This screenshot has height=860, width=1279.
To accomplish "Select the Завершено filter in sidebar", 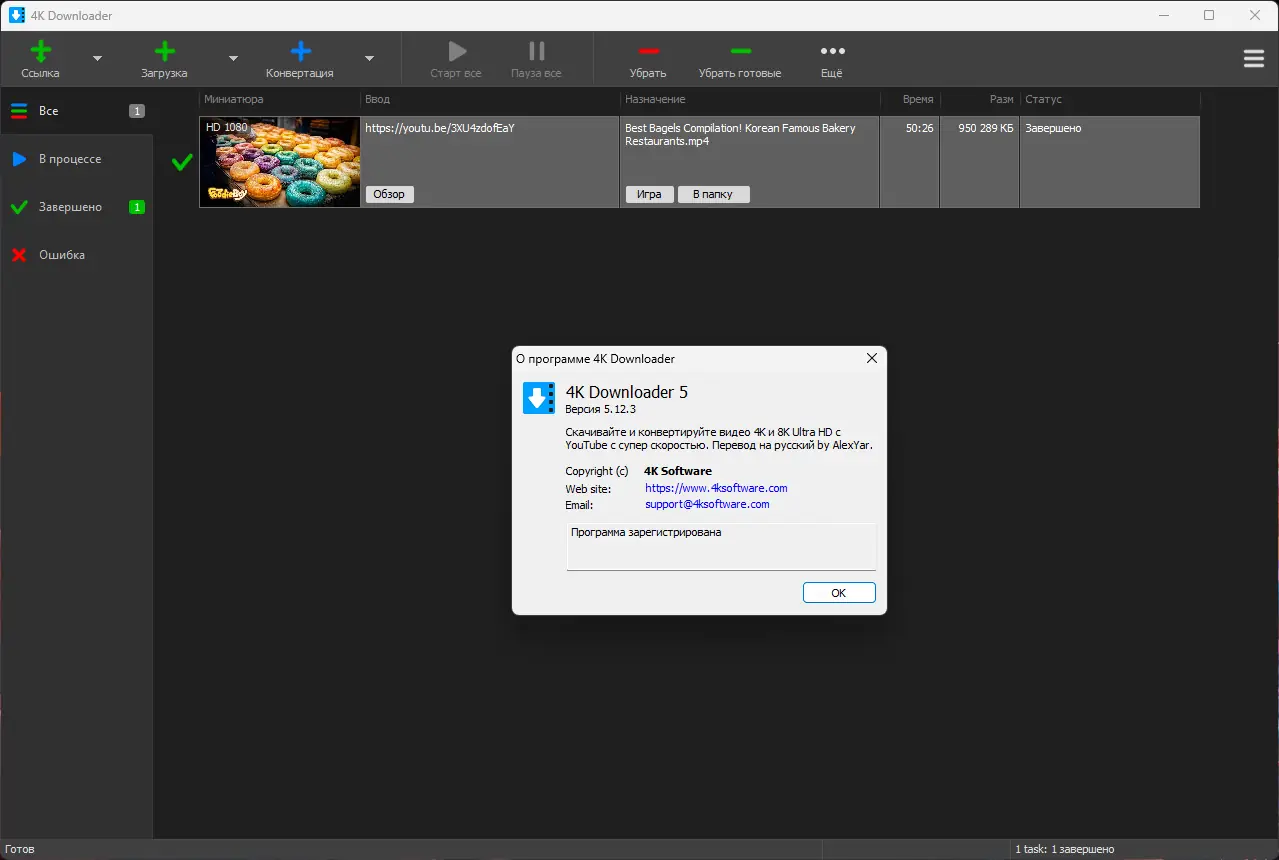I will tap(77, 207).
